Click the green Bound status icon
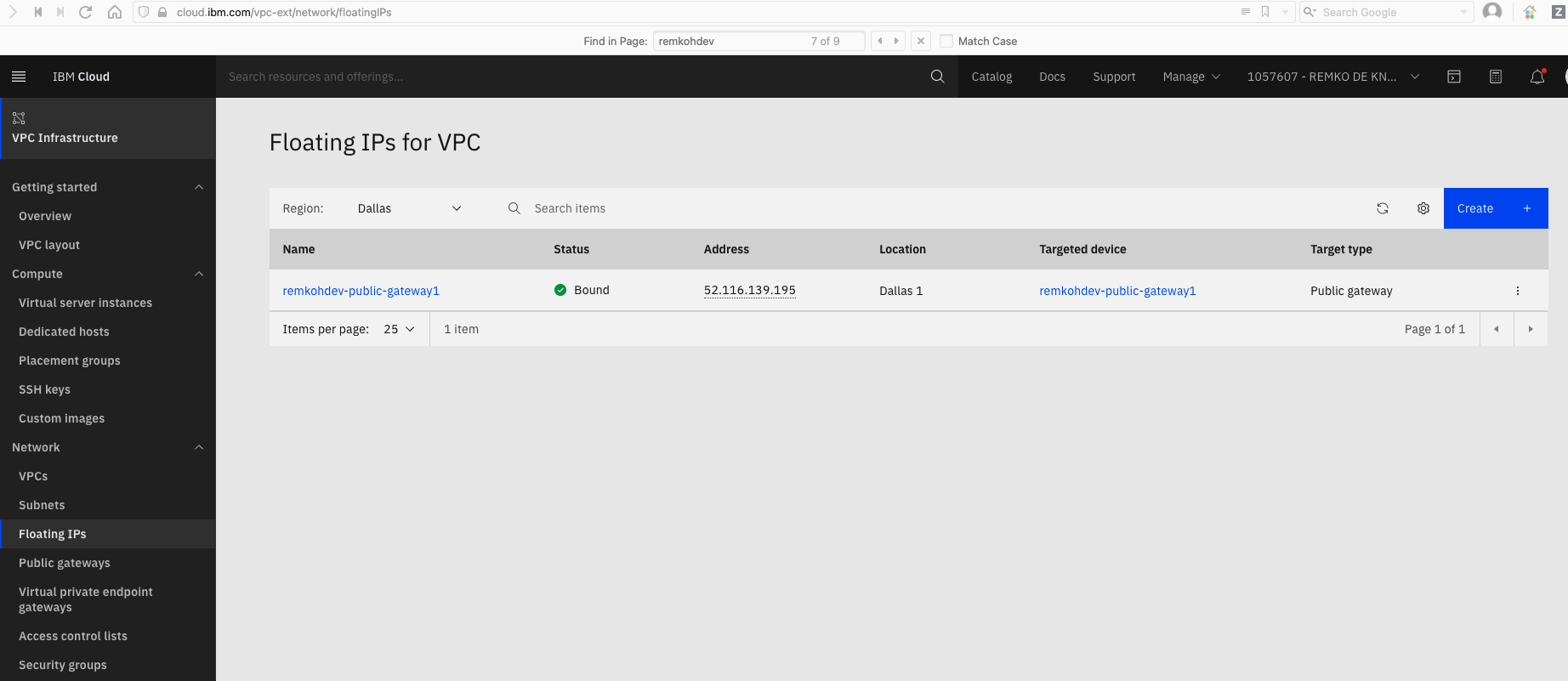1568x681 pixels. click(560, 290)
